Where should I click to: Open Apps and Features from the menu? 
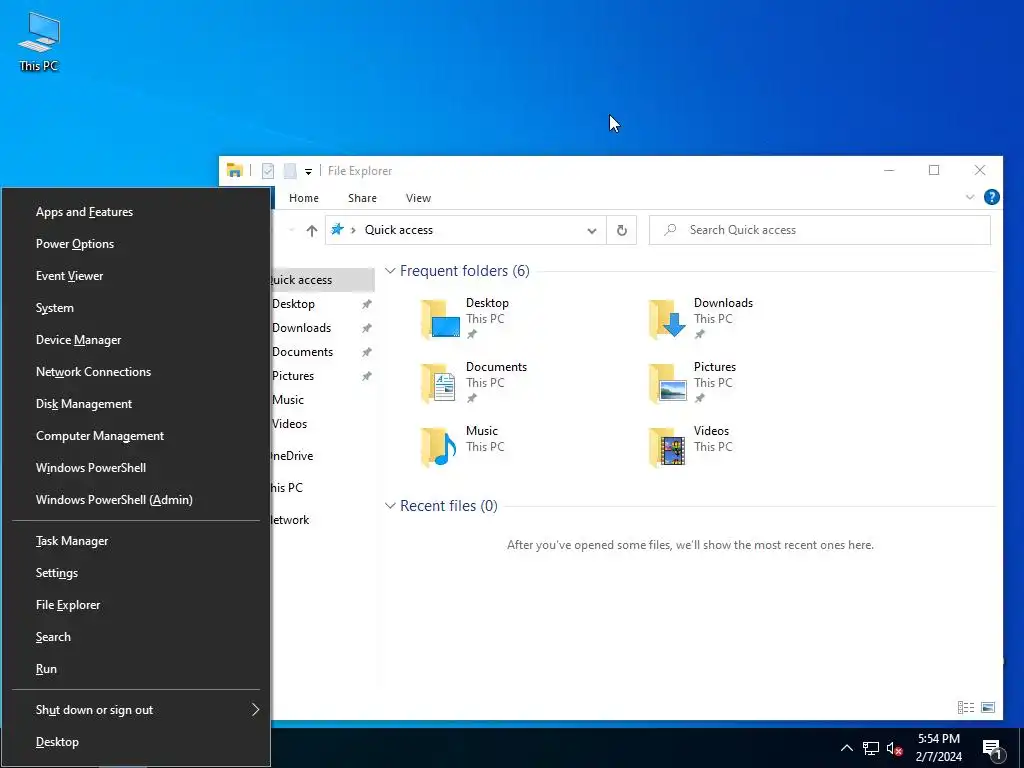tap(136, 212)
